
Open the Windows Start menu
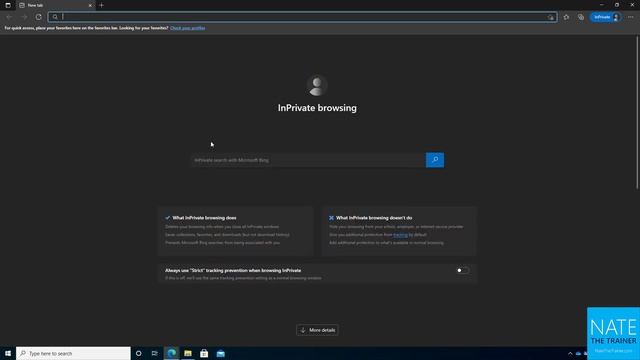click(x=8, y=353)
